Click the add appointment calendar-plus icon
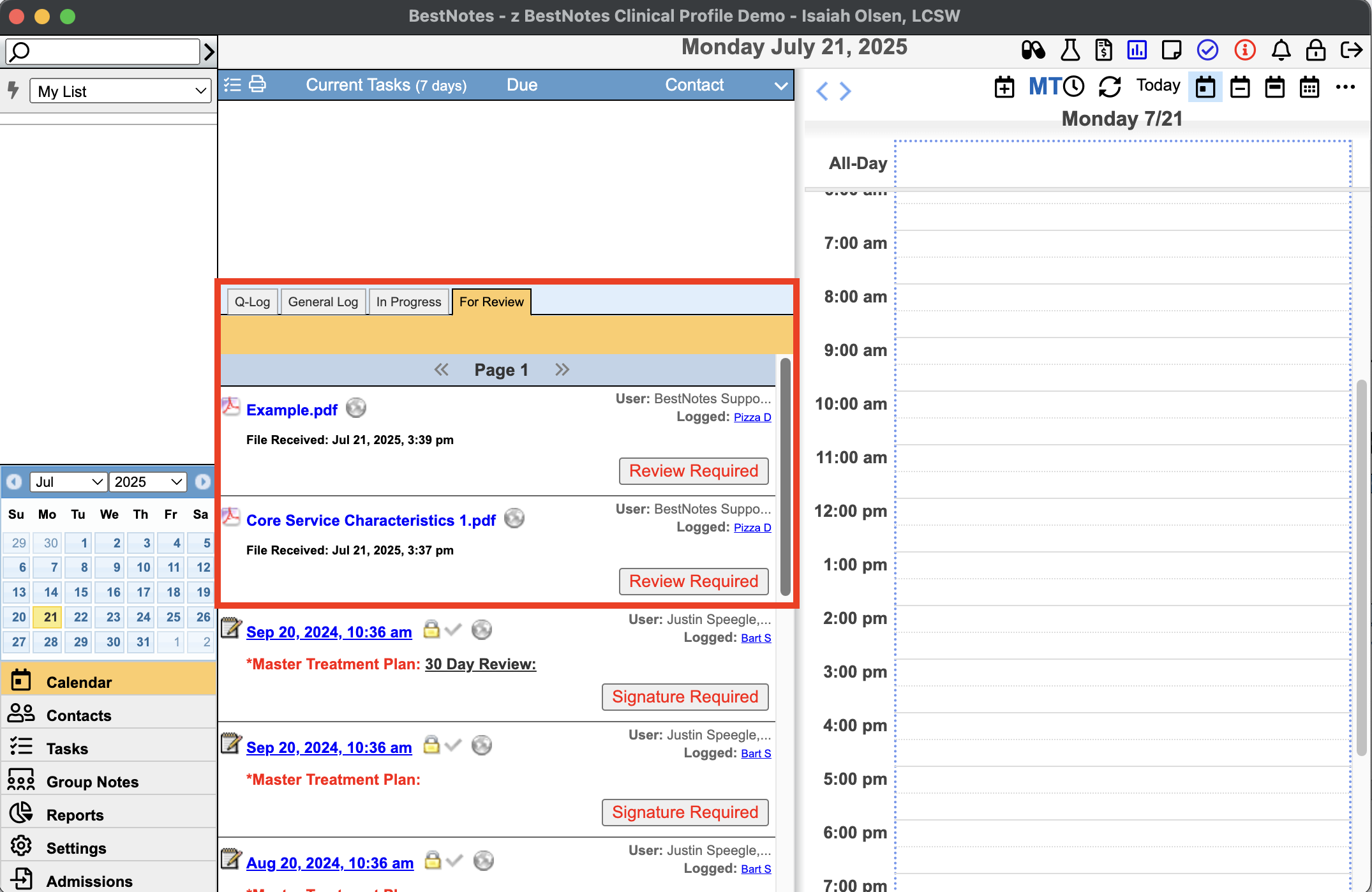The height and width of the screenshot is (892, 1372). point(1004,87)
